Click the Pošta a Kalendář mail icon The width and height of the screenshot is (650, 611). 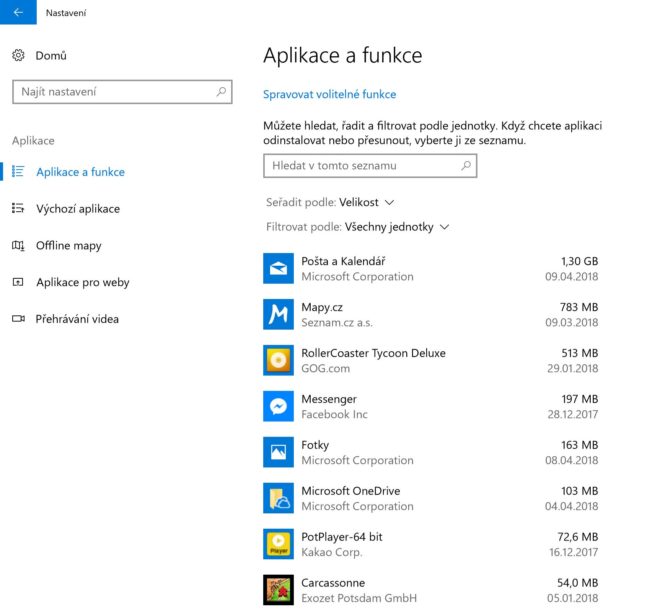(279, 268)
